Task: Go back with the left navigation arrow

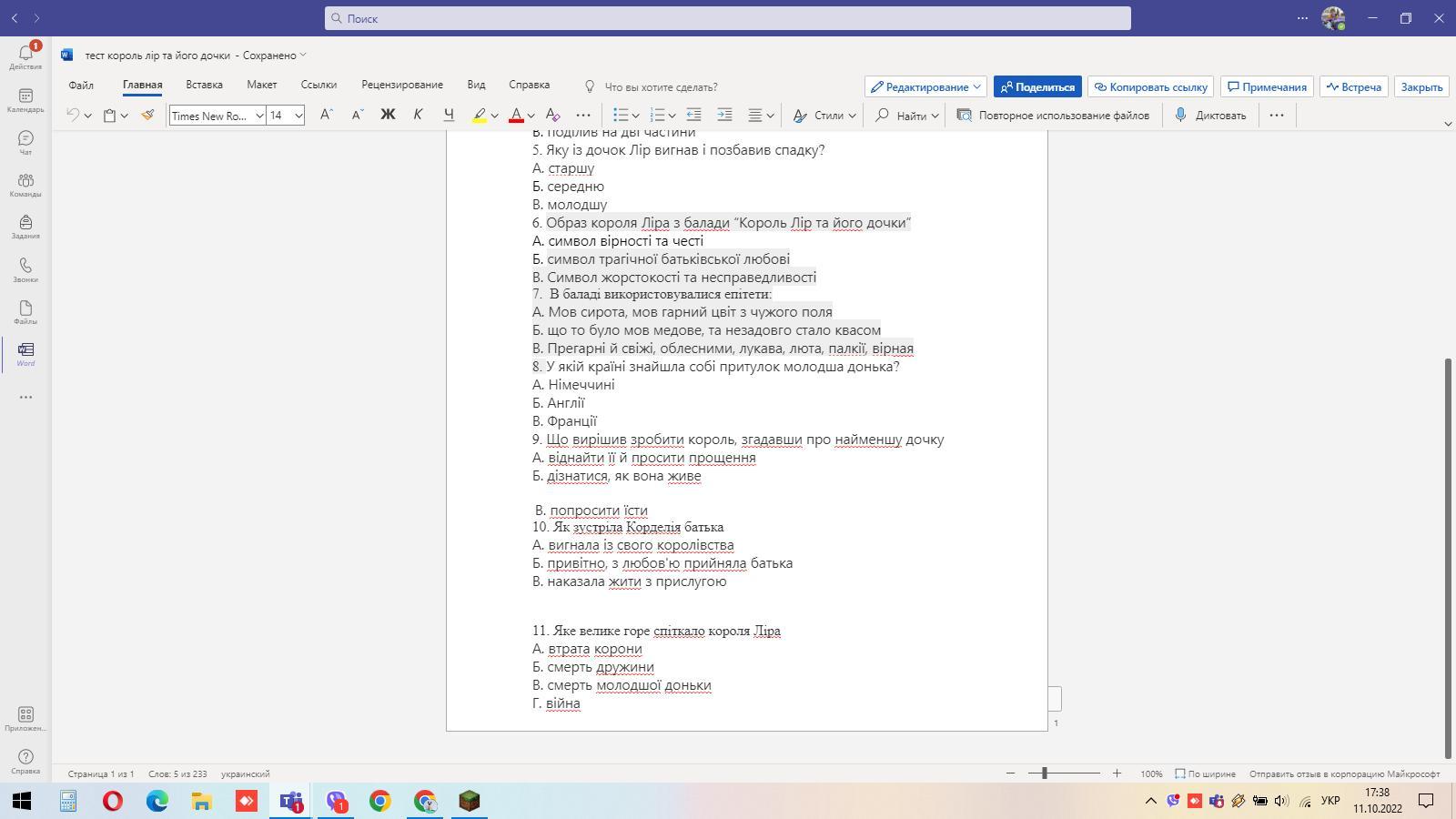Action: [15, 18]
